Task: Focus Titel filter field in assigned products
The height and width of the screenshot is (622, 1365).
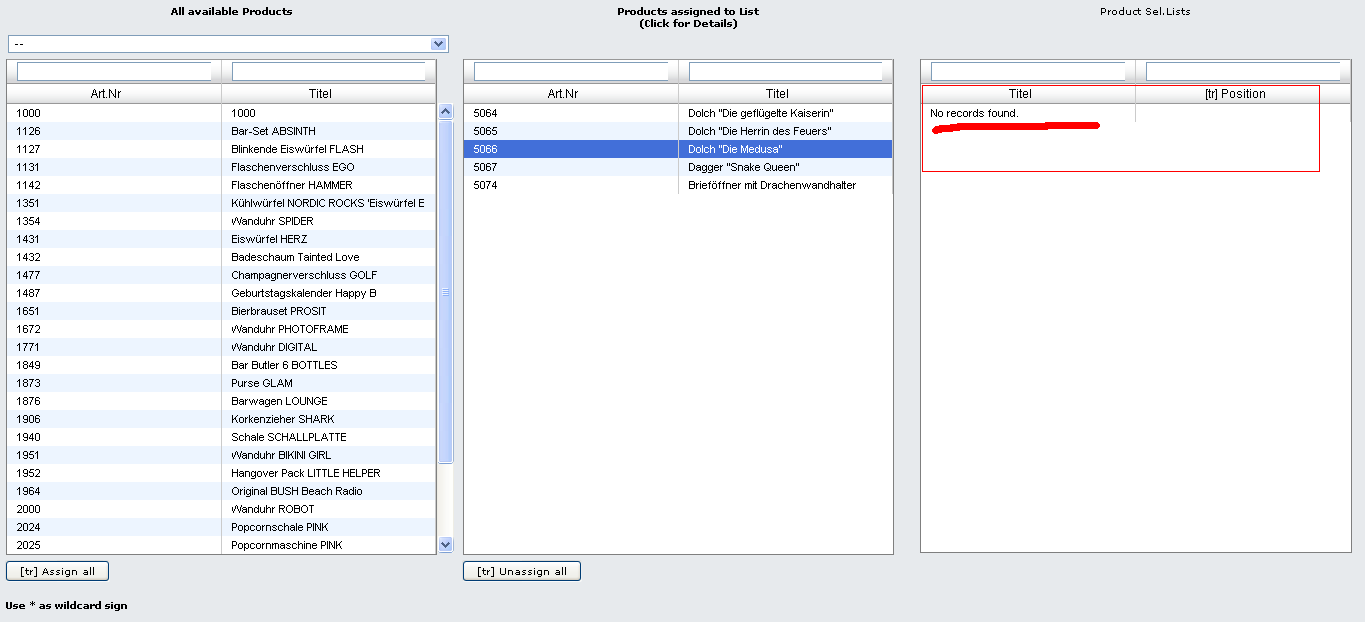Action: click(x=785, y=72)
